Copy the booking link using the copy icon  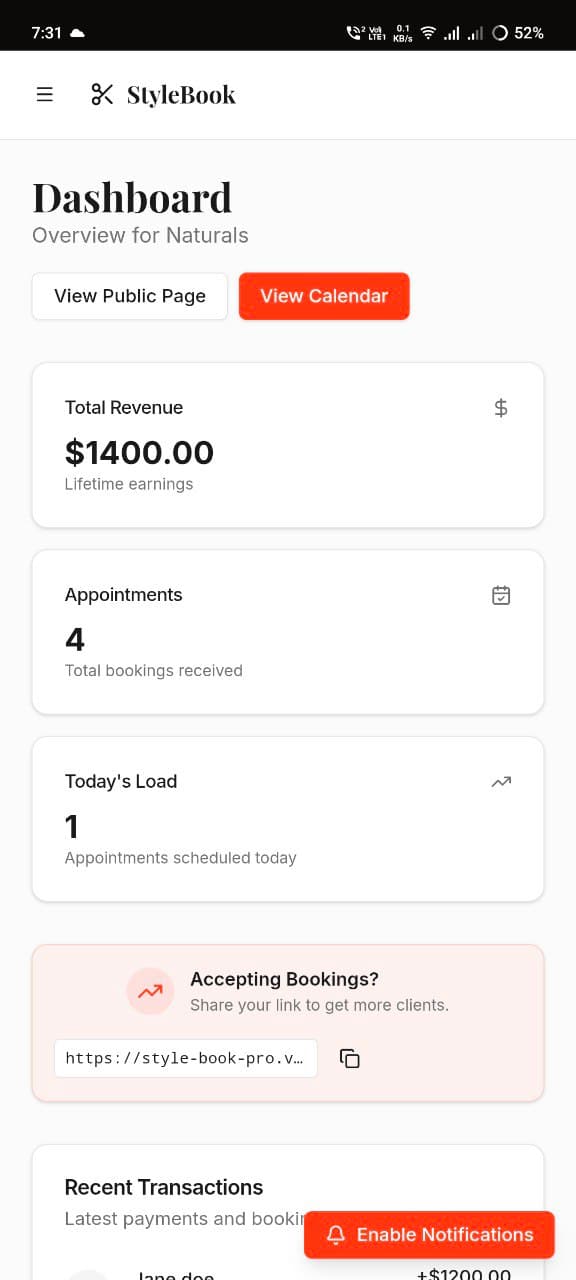[349, 1057]
